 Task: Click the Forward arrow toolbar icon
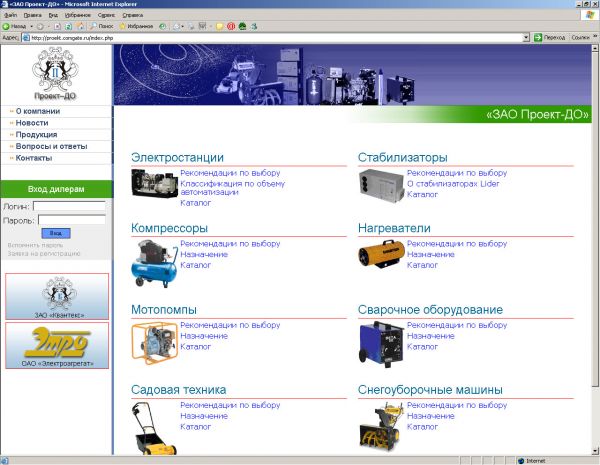click(40, 26)
